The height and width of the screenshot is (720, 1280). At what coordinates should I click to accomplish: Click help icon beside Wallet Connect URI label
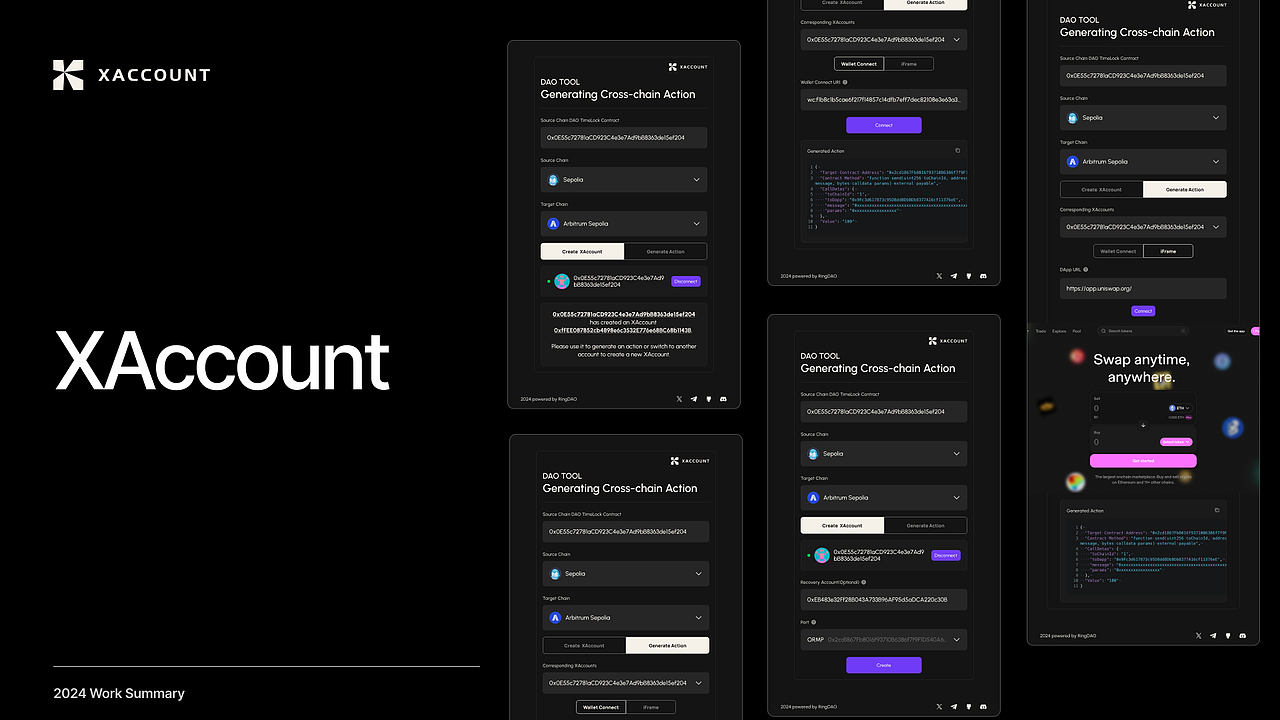pos(845,82)
